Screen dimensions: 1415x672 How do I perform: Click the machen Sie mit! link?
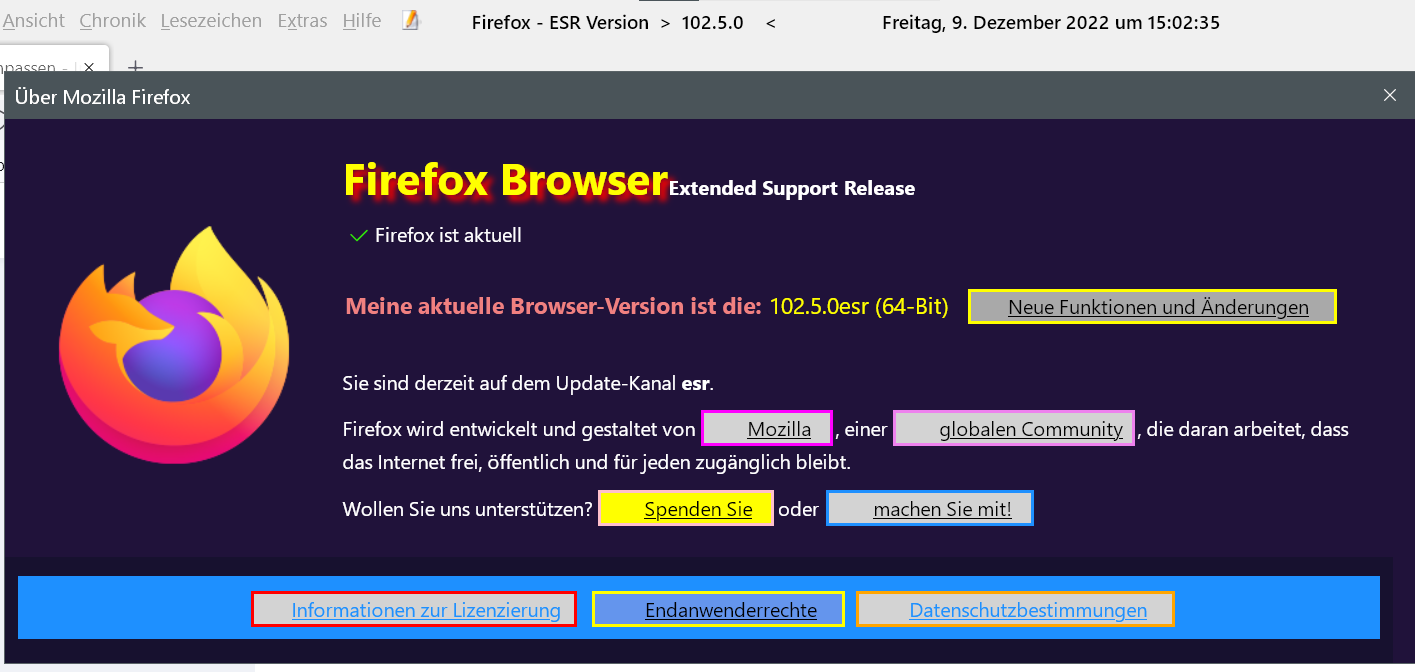tap(929, 509)
